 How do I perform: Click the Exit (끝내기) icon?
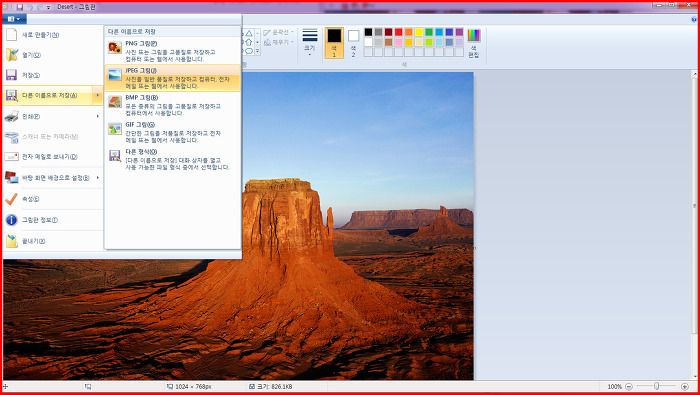click(x=12, y=241)
